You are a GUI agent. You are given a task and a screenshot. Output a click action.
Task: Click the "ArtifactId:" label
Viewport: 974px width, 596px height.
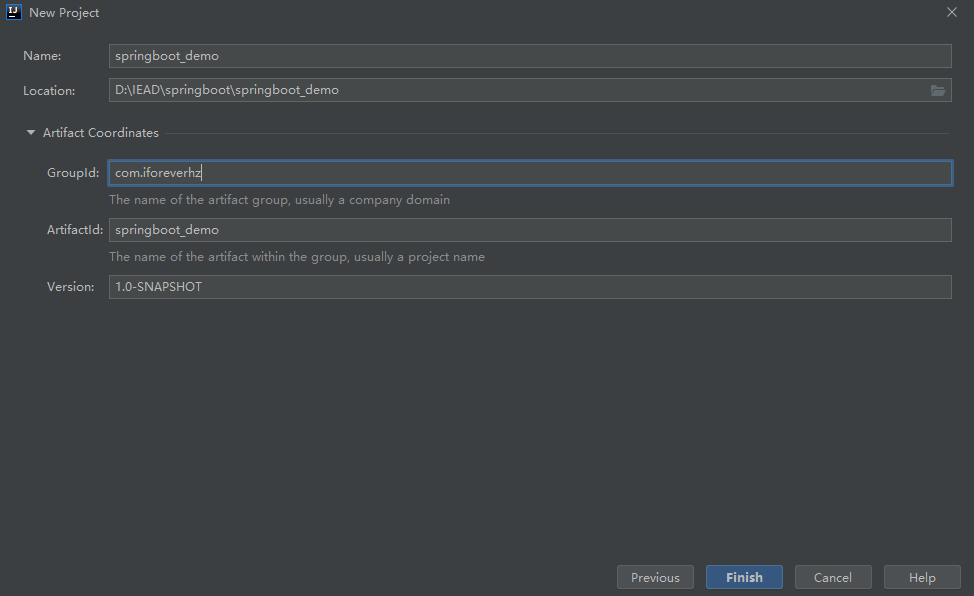74,230
